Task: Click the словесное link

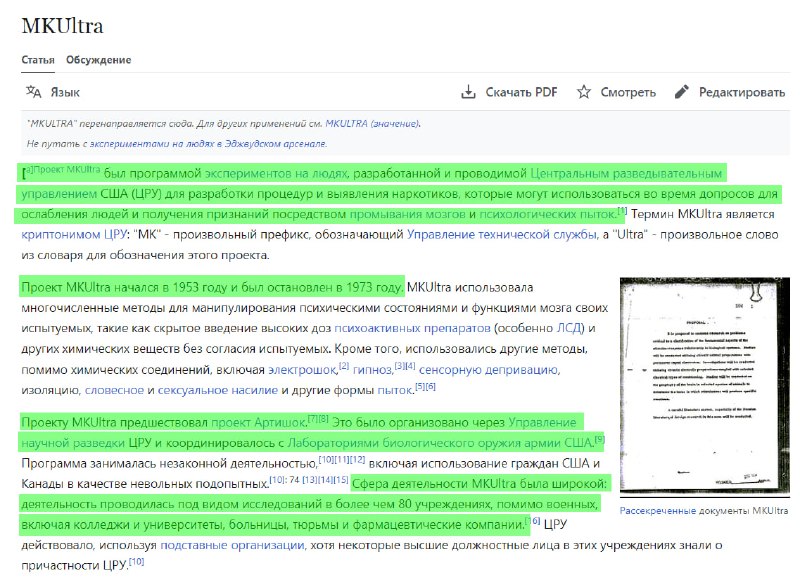Action: pos(114,390)
